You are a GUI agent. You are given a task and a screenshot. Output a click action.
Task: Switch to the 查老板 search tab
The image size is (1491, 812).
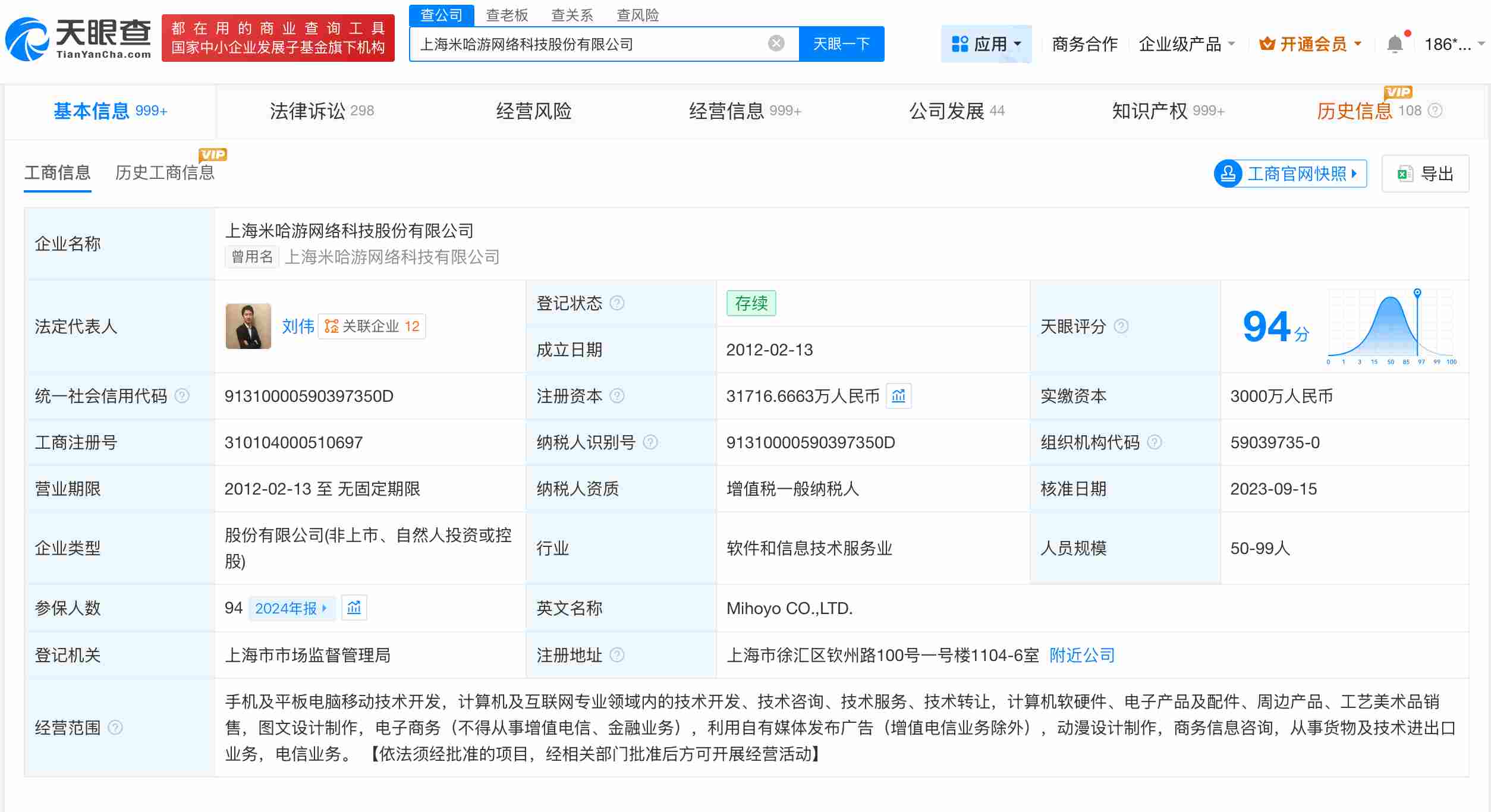click(x=507, y=15)
